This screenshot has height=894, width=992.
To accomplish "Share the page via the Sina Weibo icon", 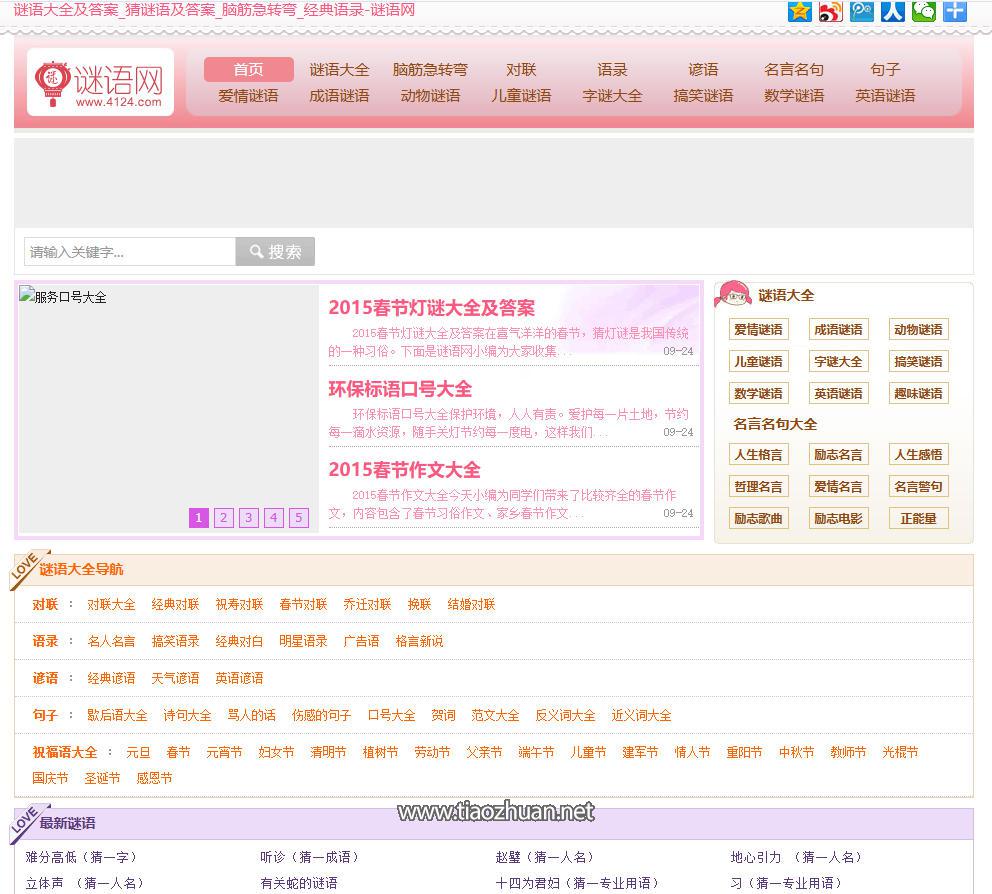I will point(830,13).
